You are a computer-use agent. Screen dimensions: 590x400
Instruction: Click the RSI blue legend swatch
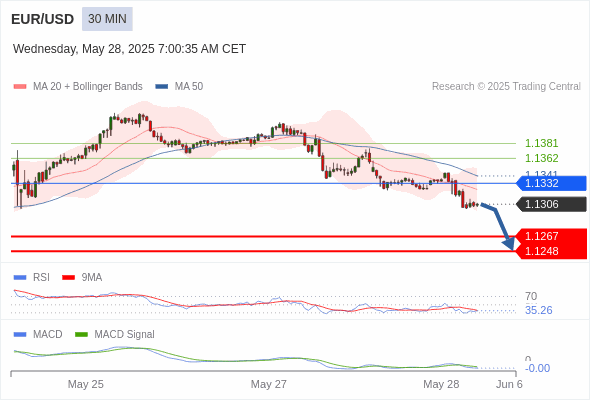pos(20,278)
